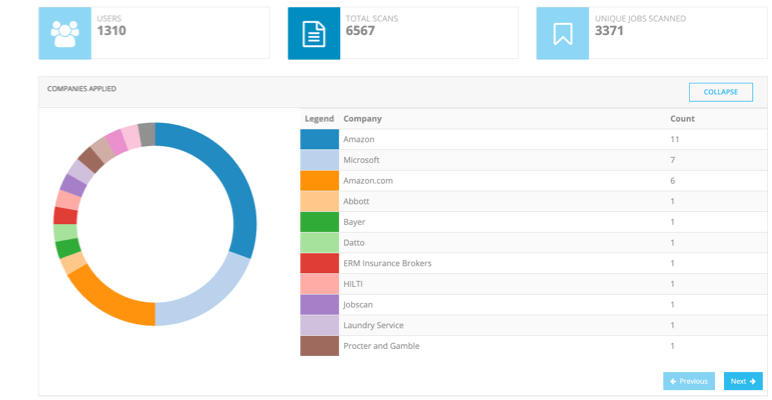Click the Users people icon
The width and height of the screenshot is (772, 400).
65,33
